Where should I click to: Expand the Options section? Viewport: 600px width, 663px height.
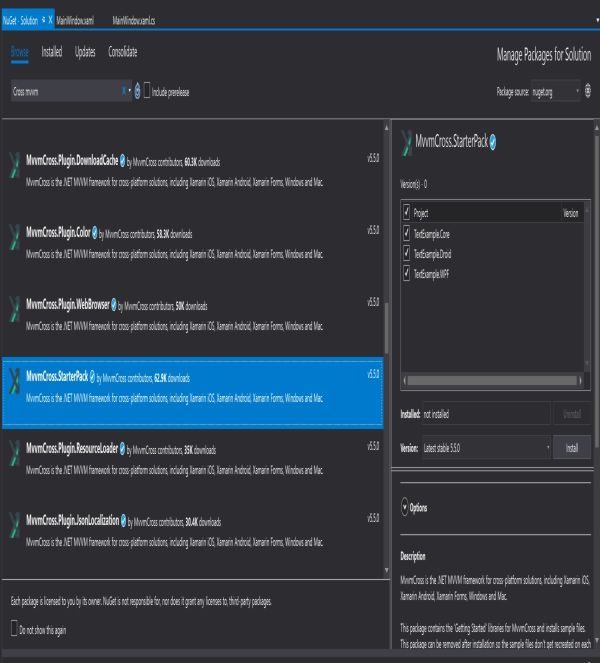405,507
